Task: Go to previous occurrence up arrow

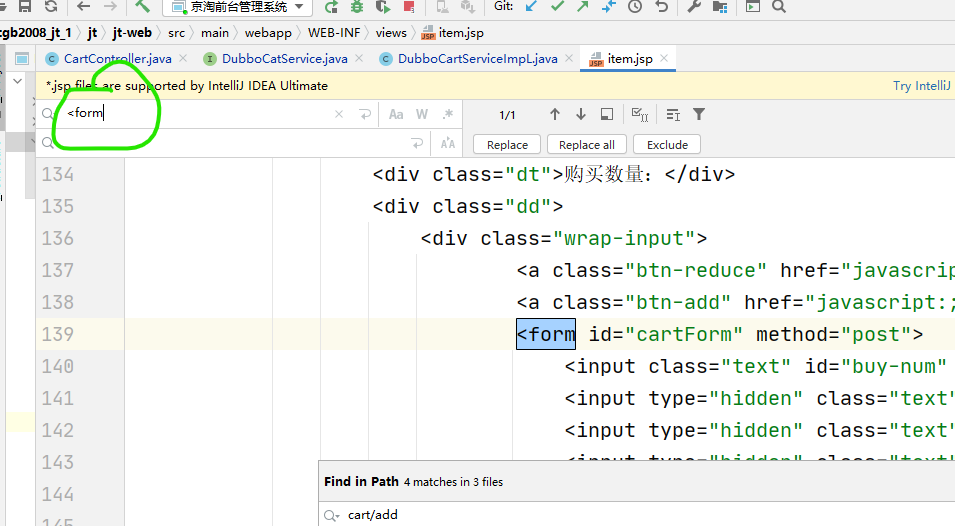Action: point(554,114)
